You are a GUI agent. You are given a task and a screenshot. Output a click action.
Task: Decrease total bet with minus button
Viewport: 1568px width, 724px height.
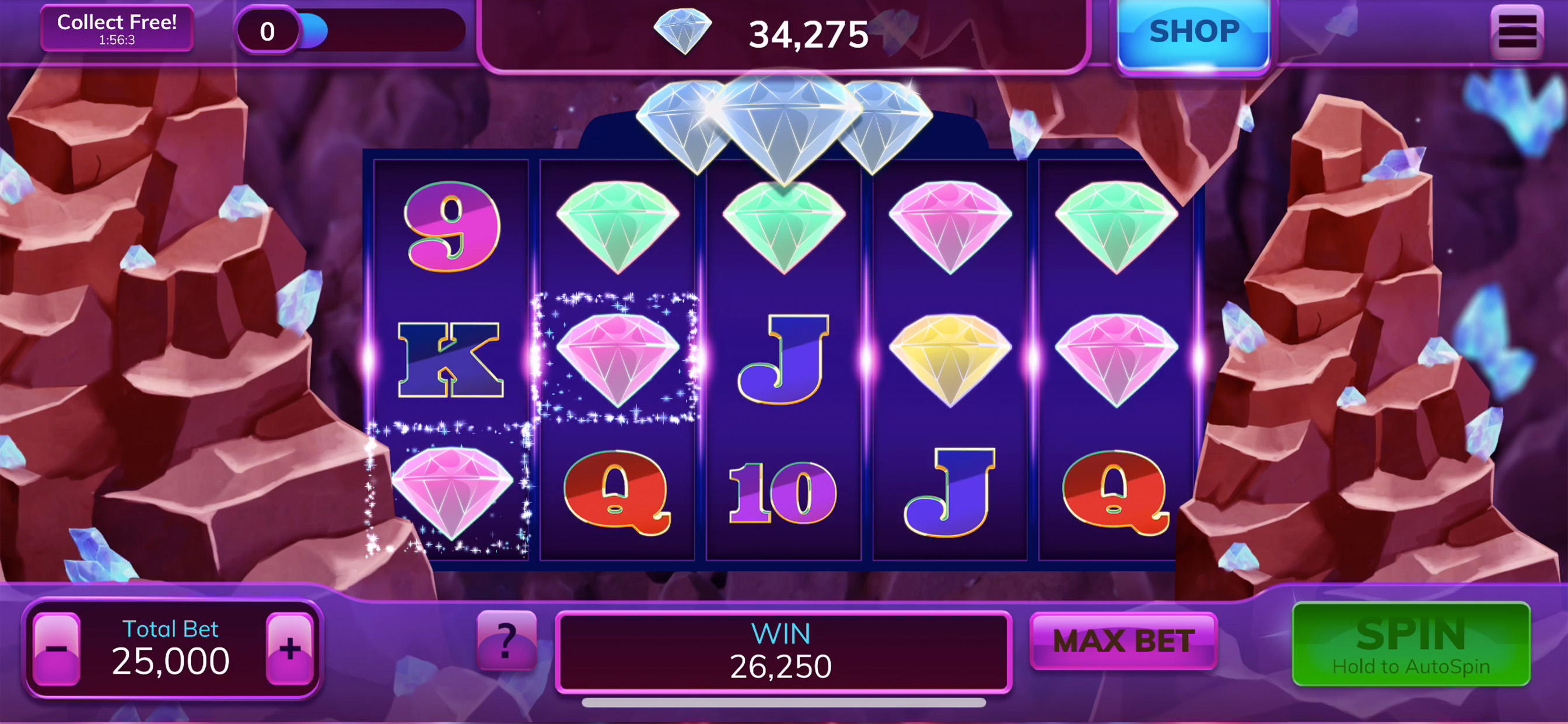coord(57,650)
